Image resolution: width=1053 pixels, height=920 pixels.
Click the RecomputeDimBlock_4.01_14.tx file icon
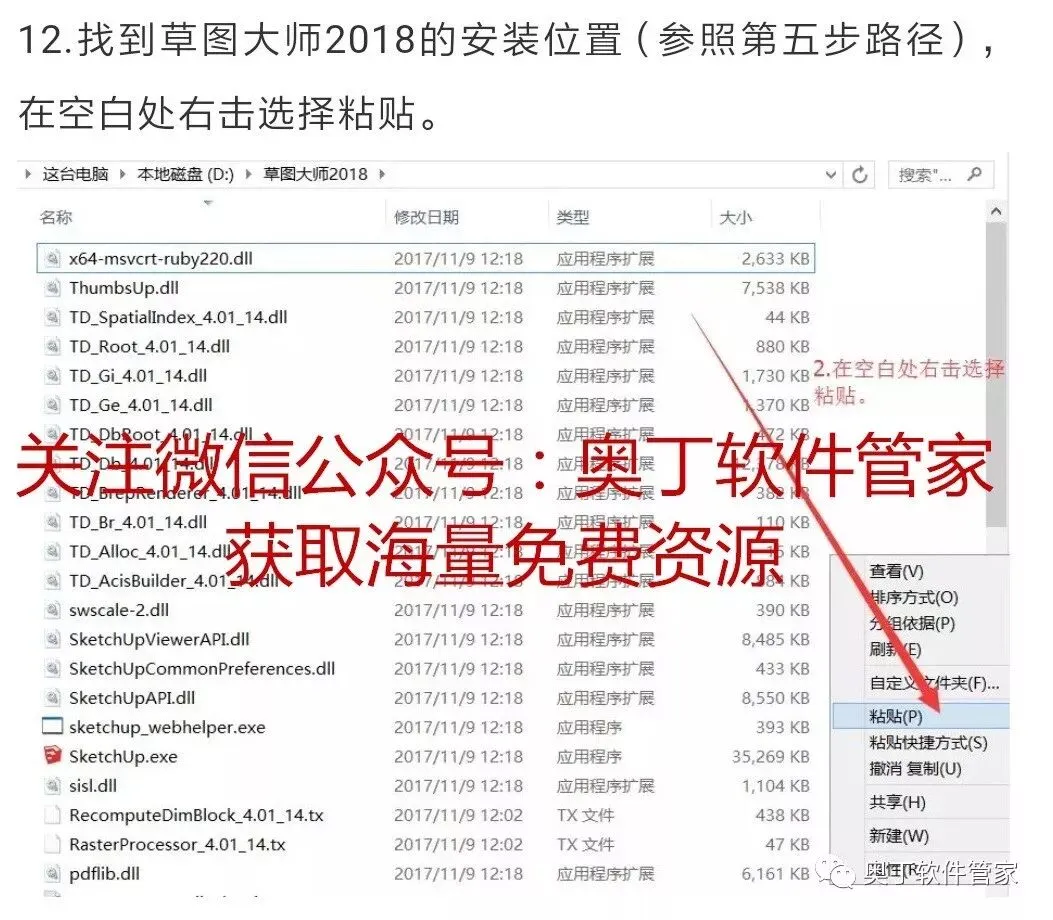point(52,815)
